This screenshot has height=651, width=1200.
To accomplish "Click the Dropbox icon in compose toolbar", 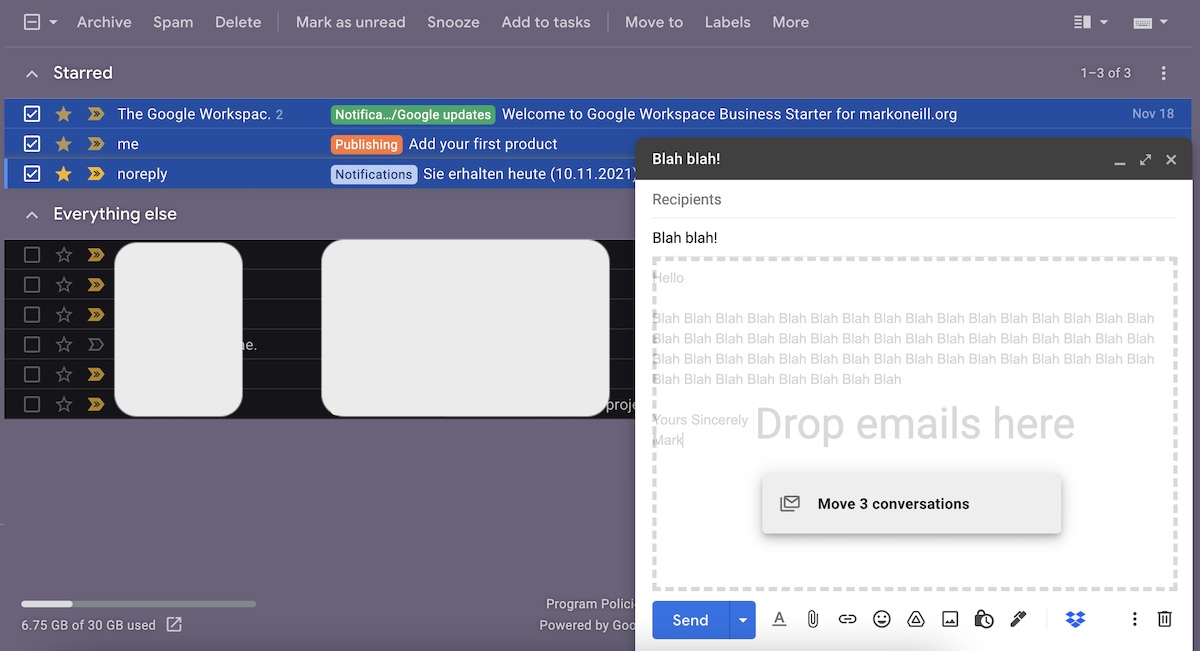I will pos(1075,620).
